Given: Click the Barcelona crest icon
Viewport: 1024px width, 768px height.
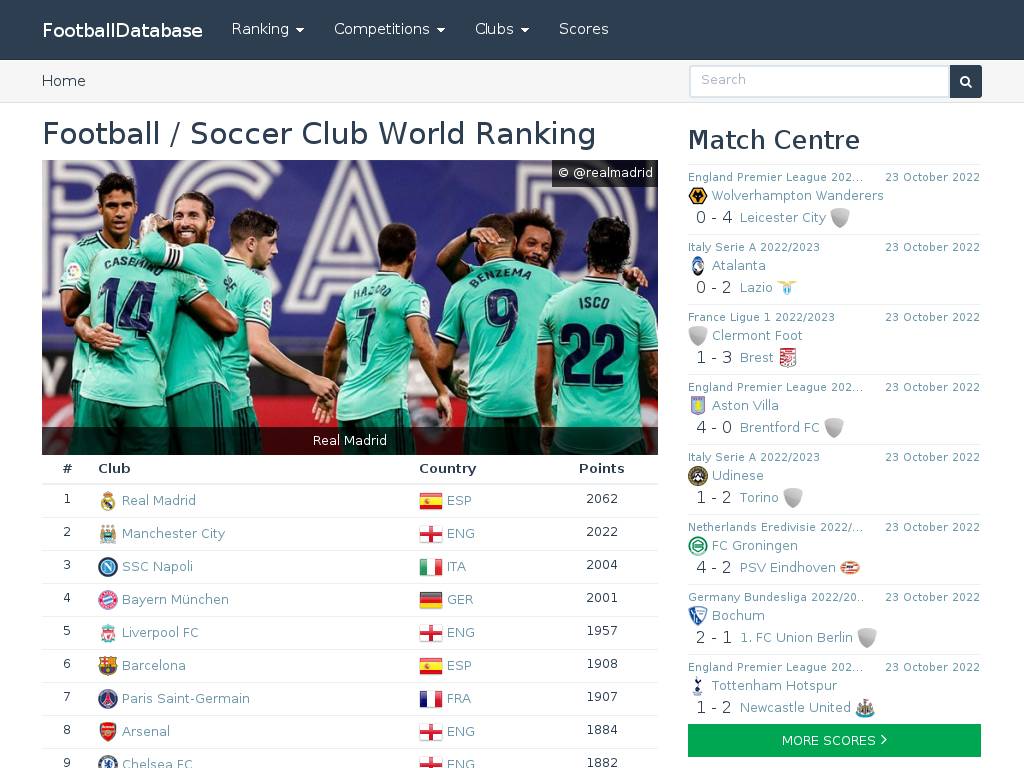Looking at the screenshot, I should click(x=108, y=665).
